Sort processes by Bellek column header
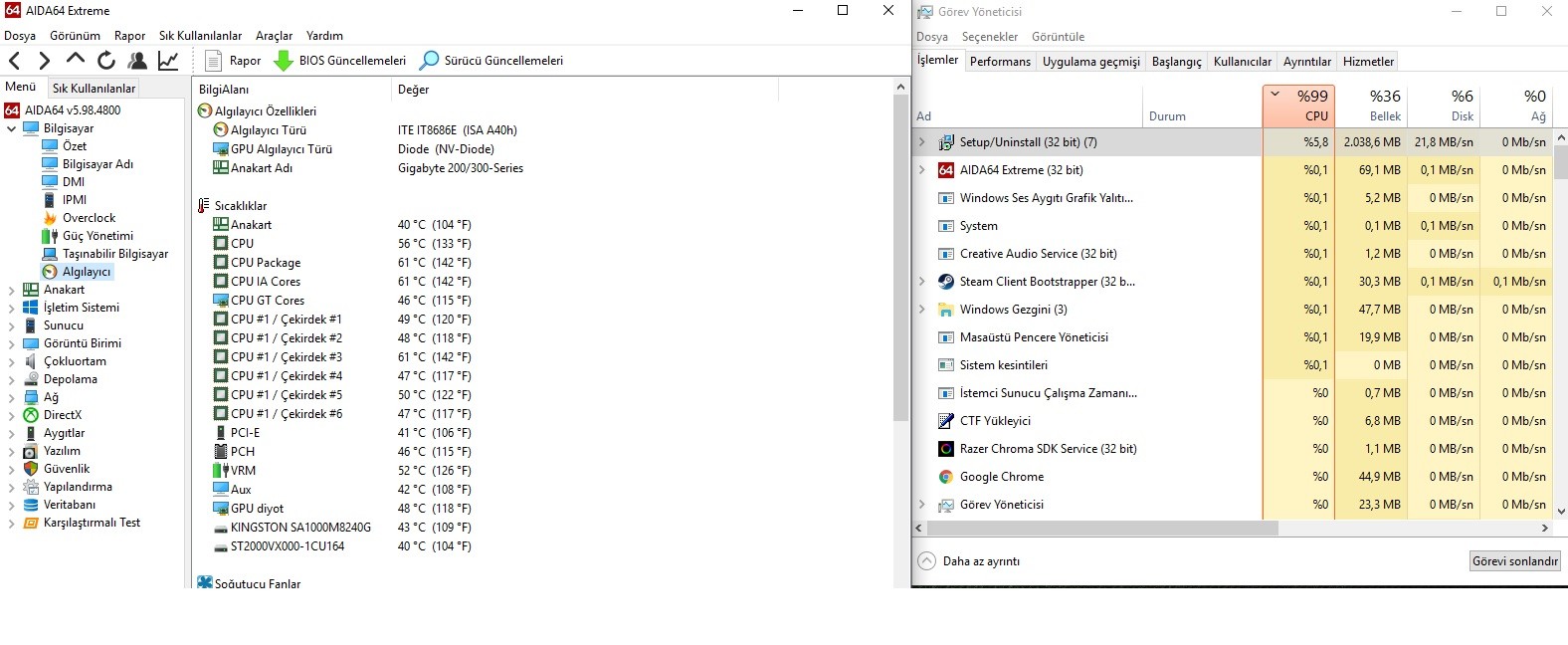Screen dimensions: 1568x645 (x=1371, y=106)
